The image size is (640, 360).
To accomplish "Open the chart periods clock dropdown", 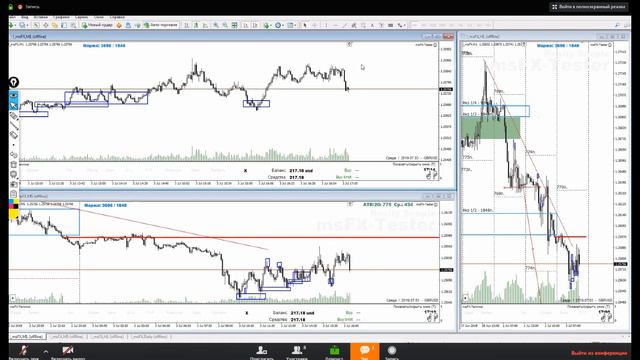I will pos(279,25).
